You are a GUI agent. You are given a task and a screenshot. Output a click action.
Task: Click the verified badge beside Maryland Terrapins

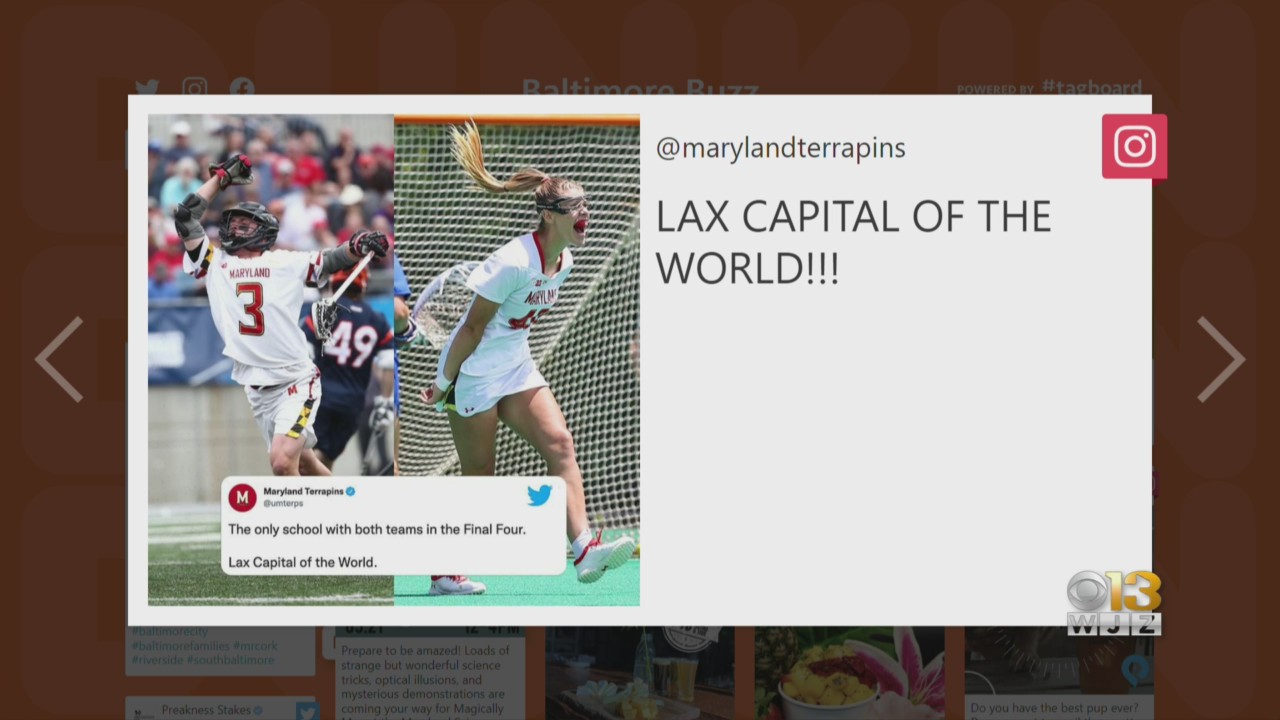click(351, 491)
